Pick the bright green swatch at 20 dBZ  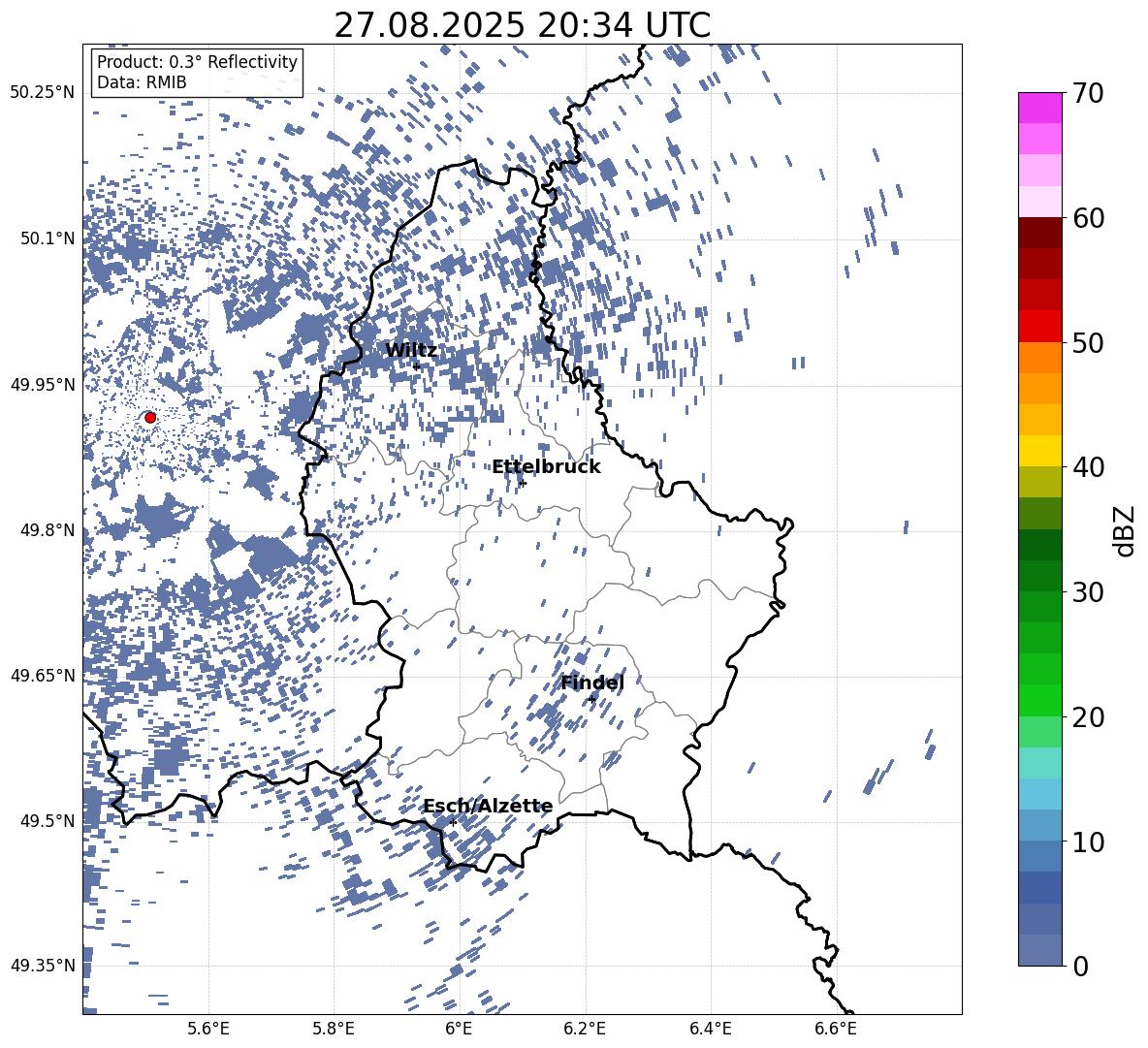click(x=1039, y=700)
